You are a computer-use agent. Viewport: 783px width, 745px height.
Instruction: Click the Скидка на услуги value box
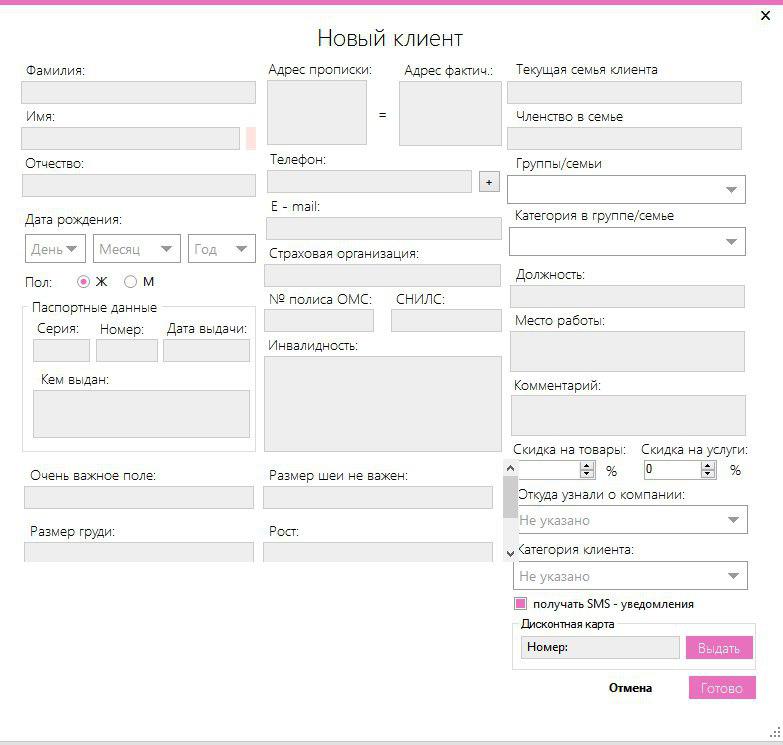tap(673, 470)
